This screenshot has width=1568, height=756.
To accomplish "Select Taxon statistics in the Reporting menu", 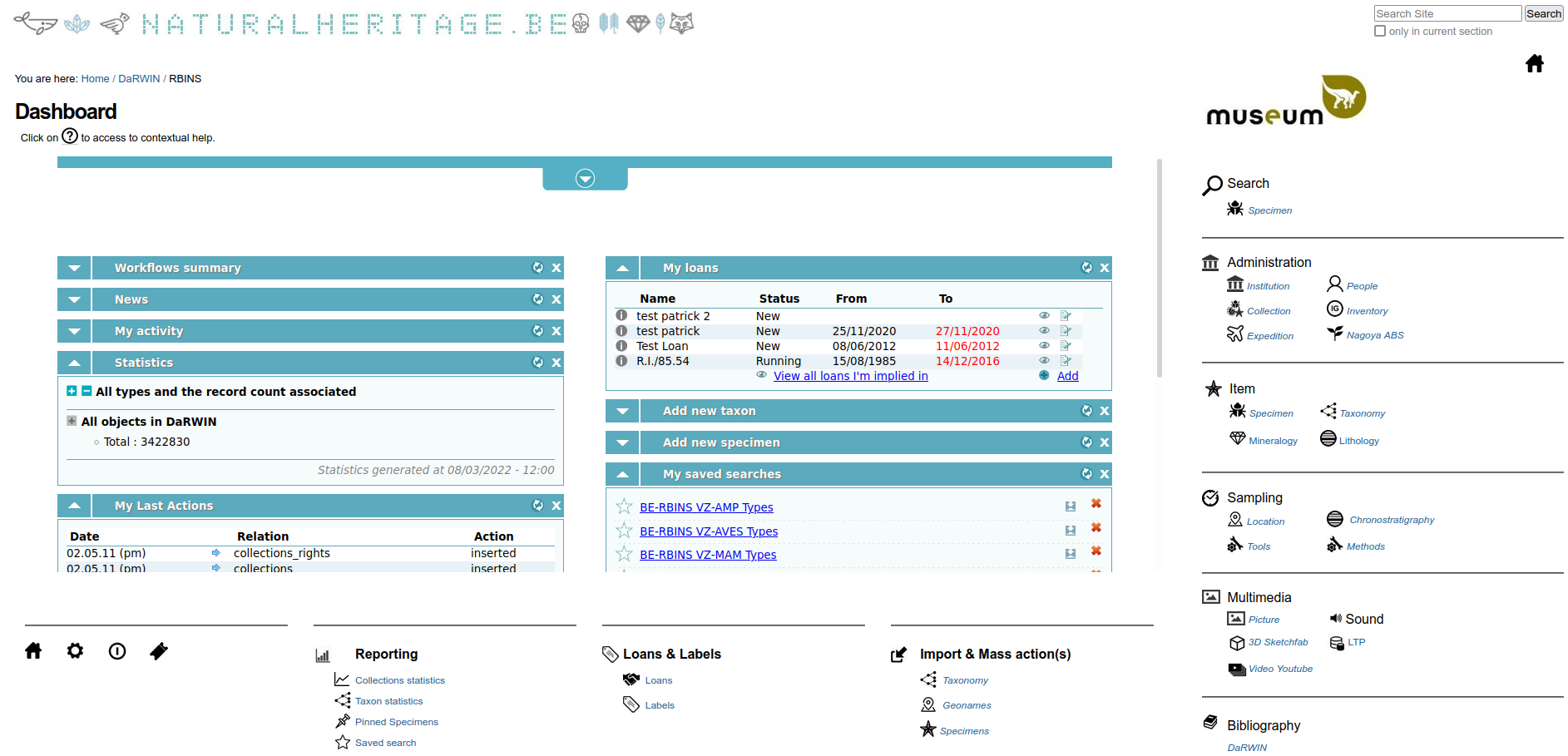I will (388, 700).
